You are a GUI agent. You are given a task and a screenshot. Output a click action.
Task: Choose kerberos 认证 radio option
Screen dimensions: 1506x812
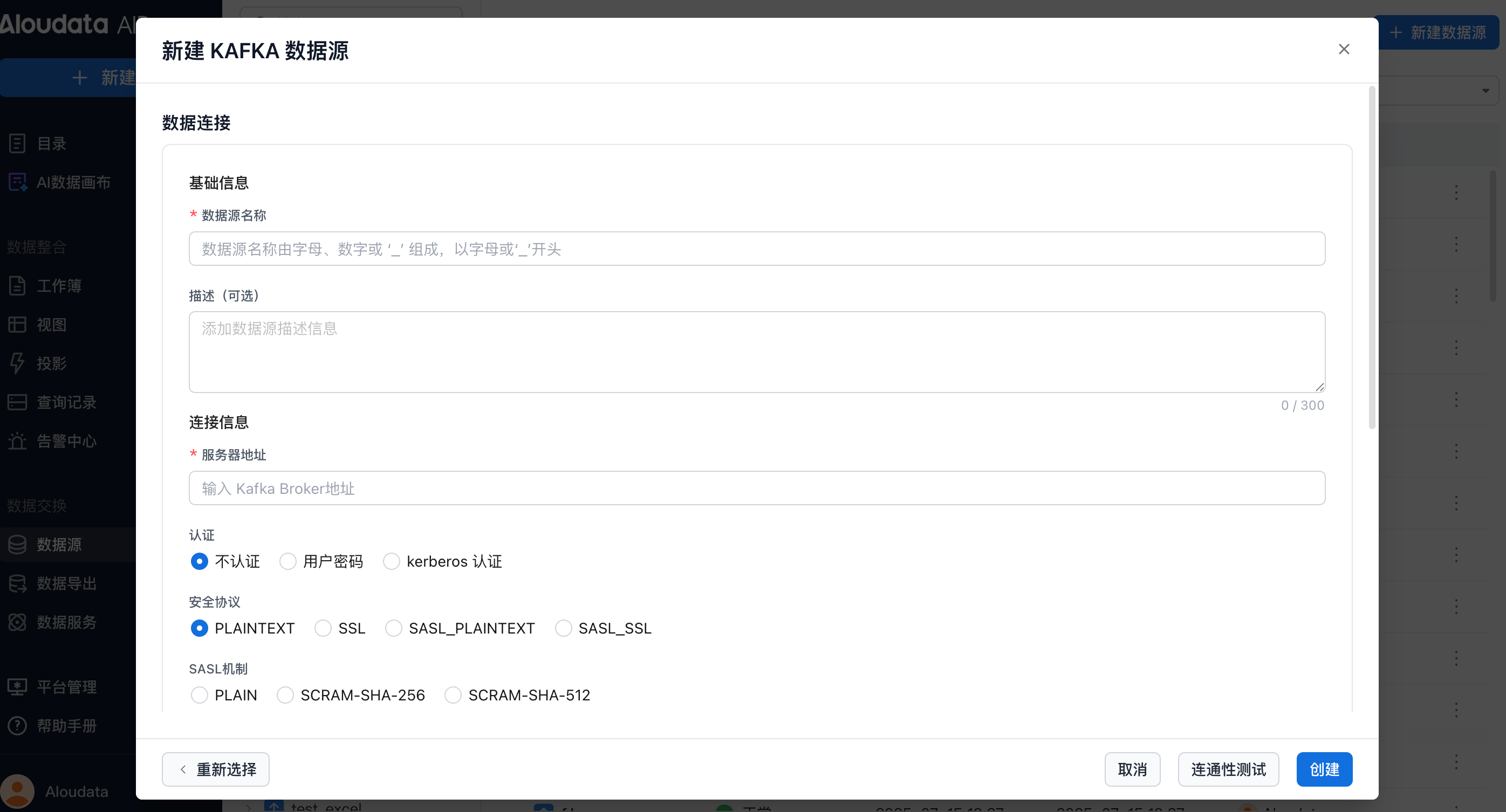[x=391, y=561]
